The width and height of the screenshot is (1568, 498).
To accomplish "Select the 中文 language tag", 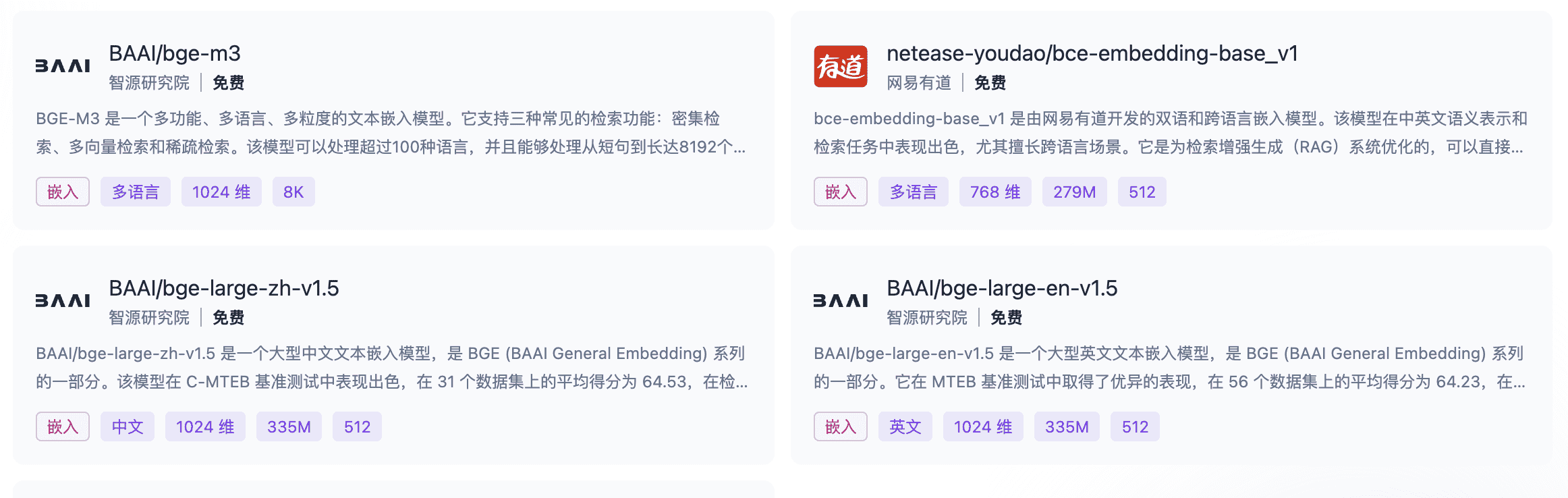I will [128, 427].
